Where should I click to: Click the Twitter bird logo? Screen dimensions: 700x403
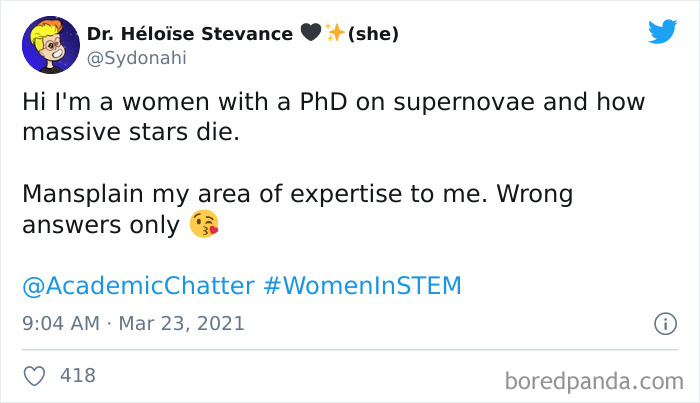tap(662, 32)
